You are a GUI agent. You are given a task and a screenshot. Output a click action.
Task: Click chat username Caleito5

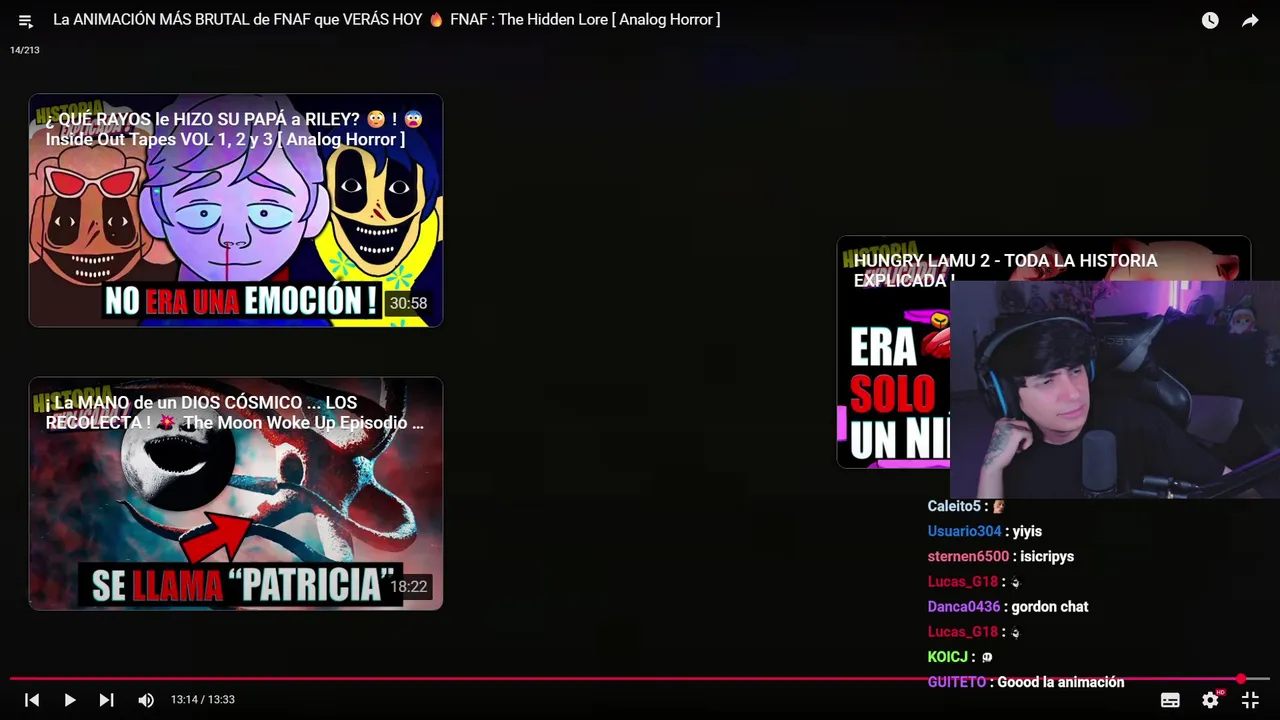(954, 506)
